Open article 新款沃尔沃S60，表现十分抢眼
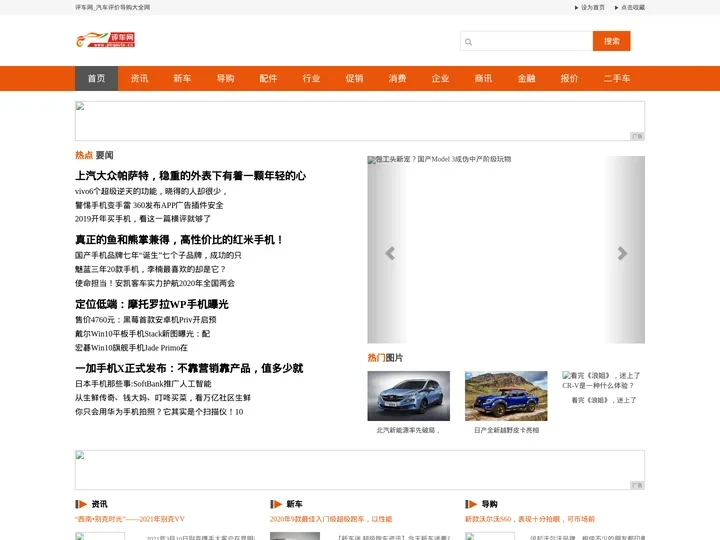The width and height of the screenshot is (720, 540). tap(530, 519)
